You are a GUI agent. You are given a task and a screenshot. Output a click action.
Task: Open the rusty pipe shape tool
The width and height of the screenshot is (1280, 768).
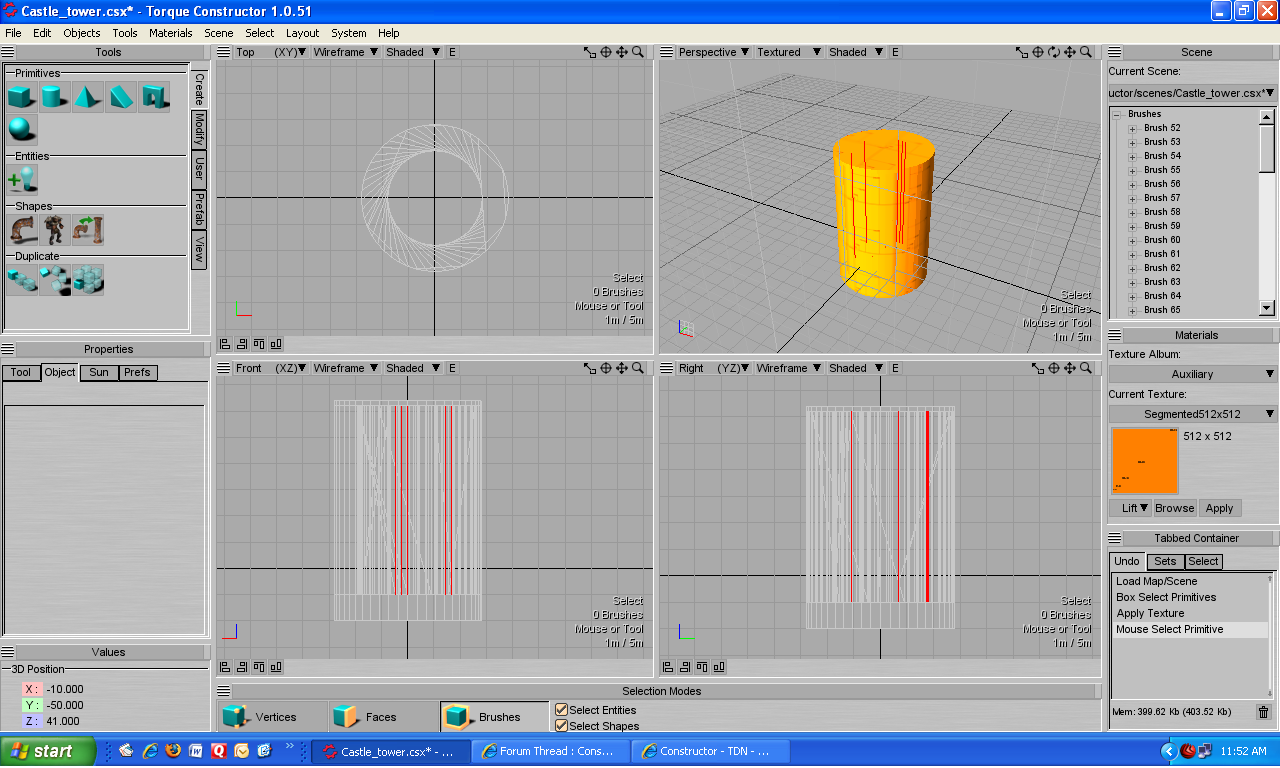[21, 230]
